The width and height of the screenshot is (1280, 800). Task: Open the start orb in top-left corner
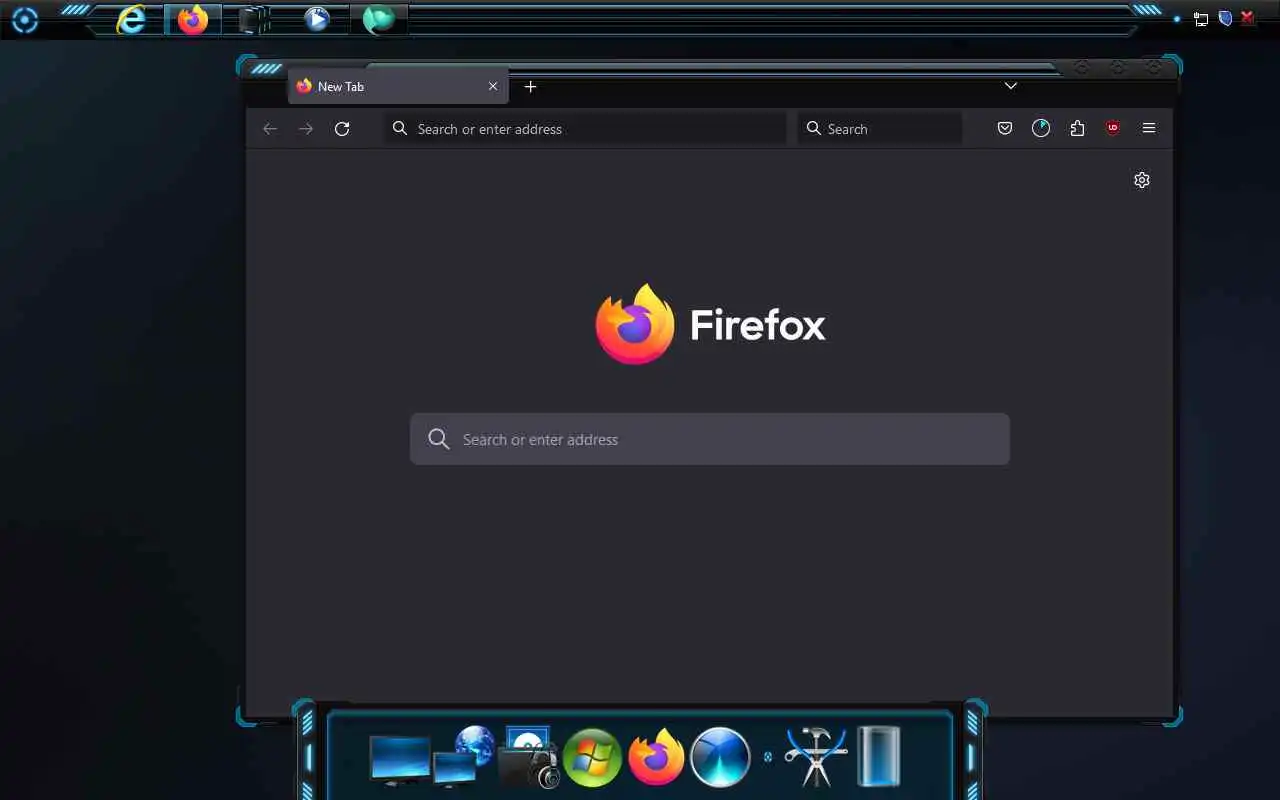click(24, 20)
